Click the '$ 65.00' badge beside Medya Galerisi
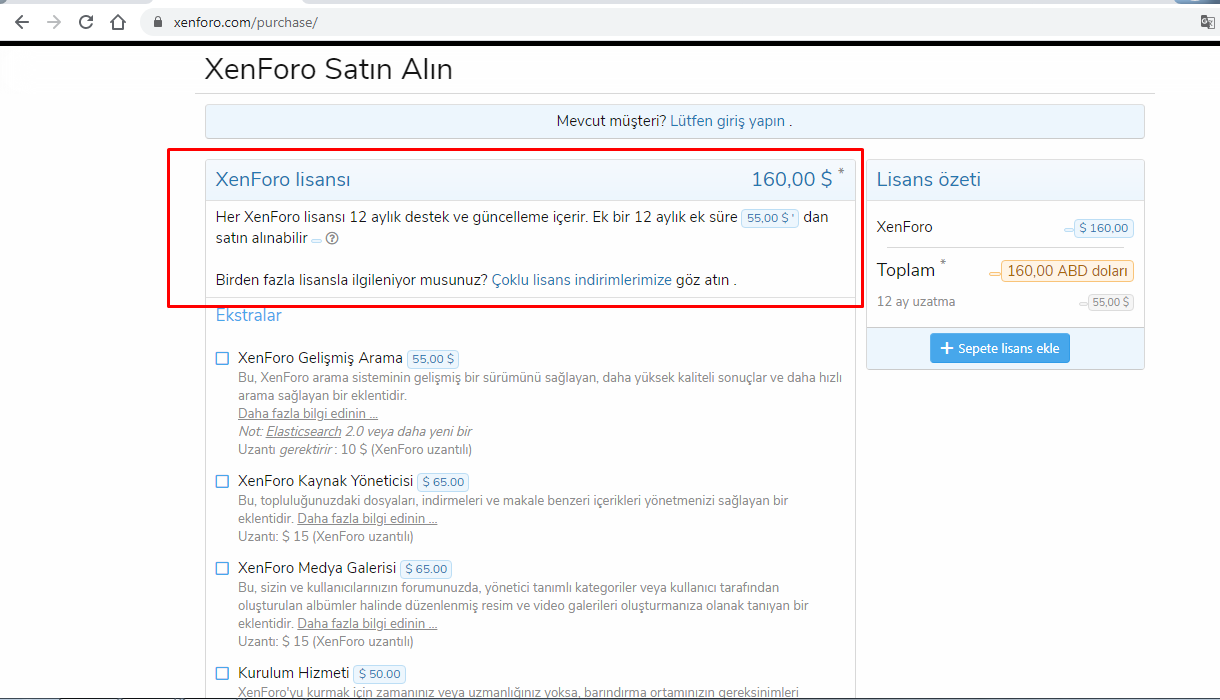This screenshot has height=700, width=1220. [x=426, y=569]
